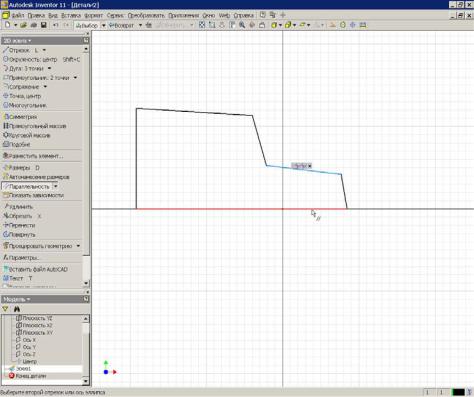Select Плоскость YZ in model tree
Image resolution: width=474 pixels, height=397 pixels.
(34, 318)
